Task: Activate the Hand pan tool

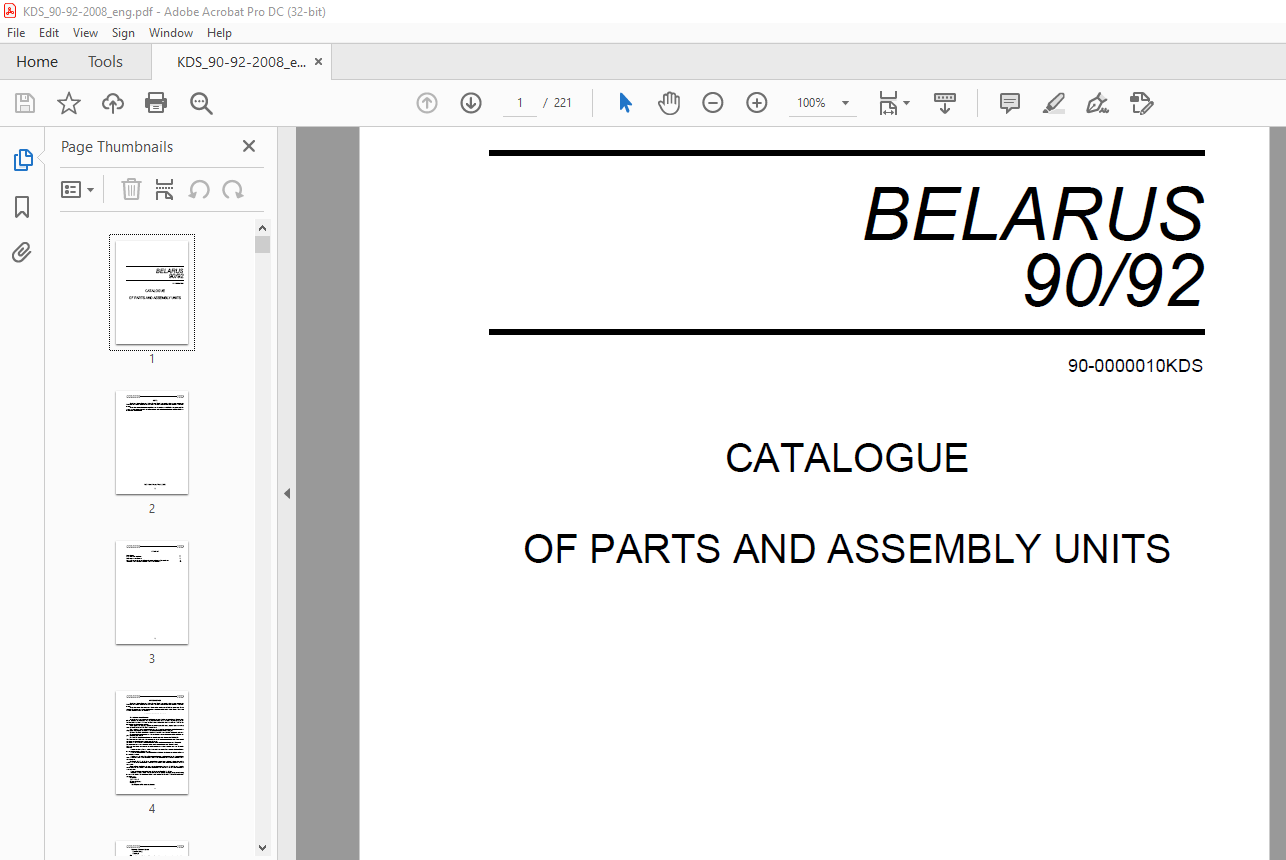Action: coord(669,103)
